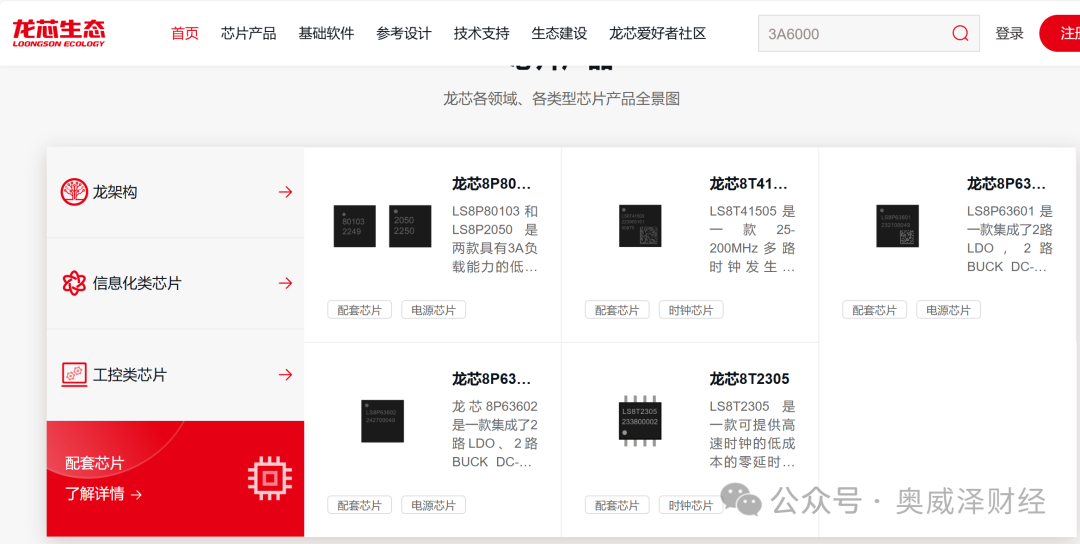Click 配套芯片 tag under 龙芯8T41 card
Viewport: 1080px width, 544px height.
617,310
